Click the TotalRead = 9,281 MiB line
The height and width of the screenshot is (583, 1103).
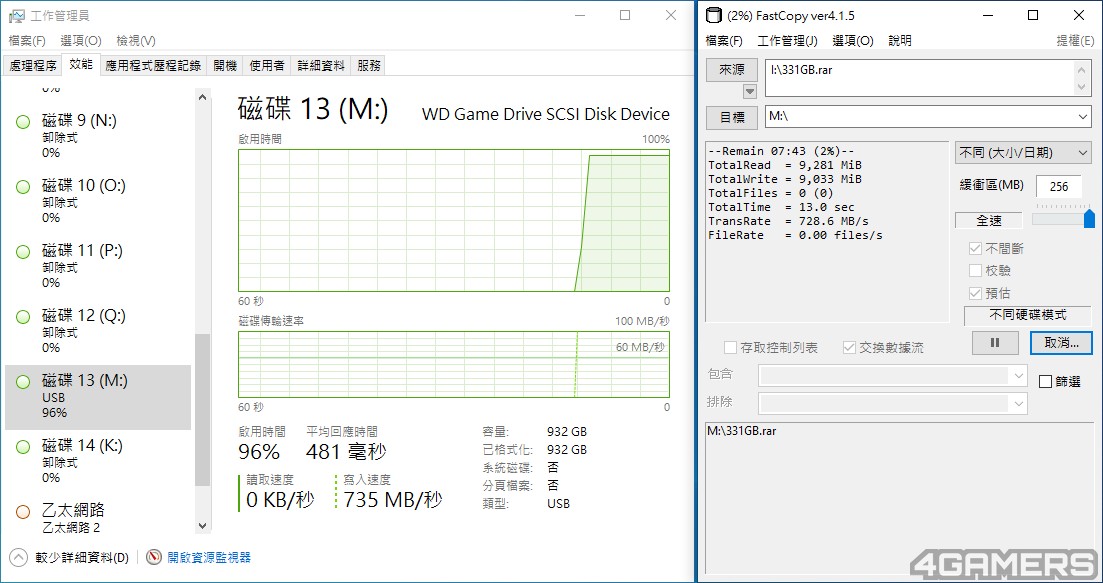(785, 165)
